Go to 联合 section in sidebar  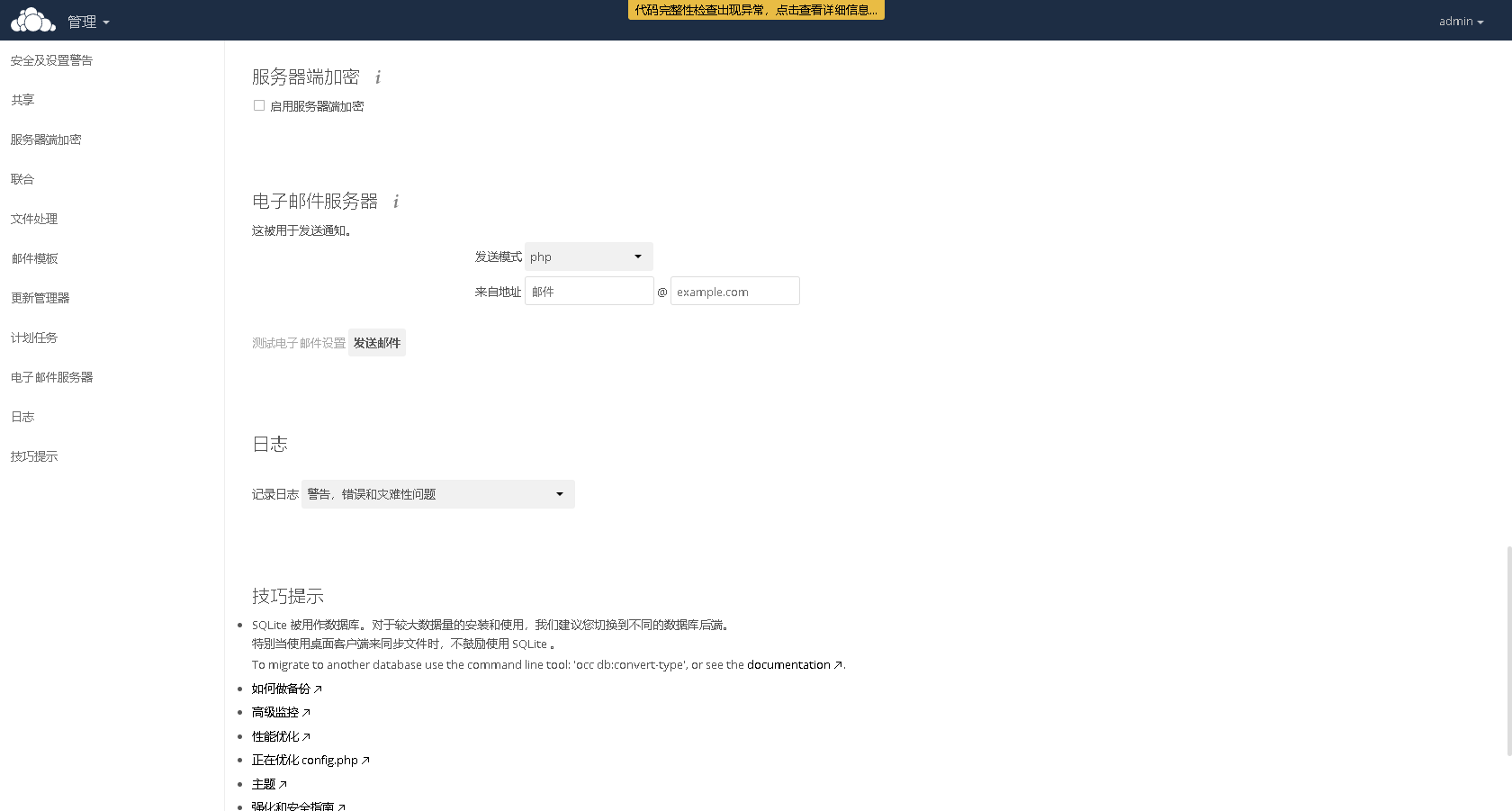(x=22, y=179)
